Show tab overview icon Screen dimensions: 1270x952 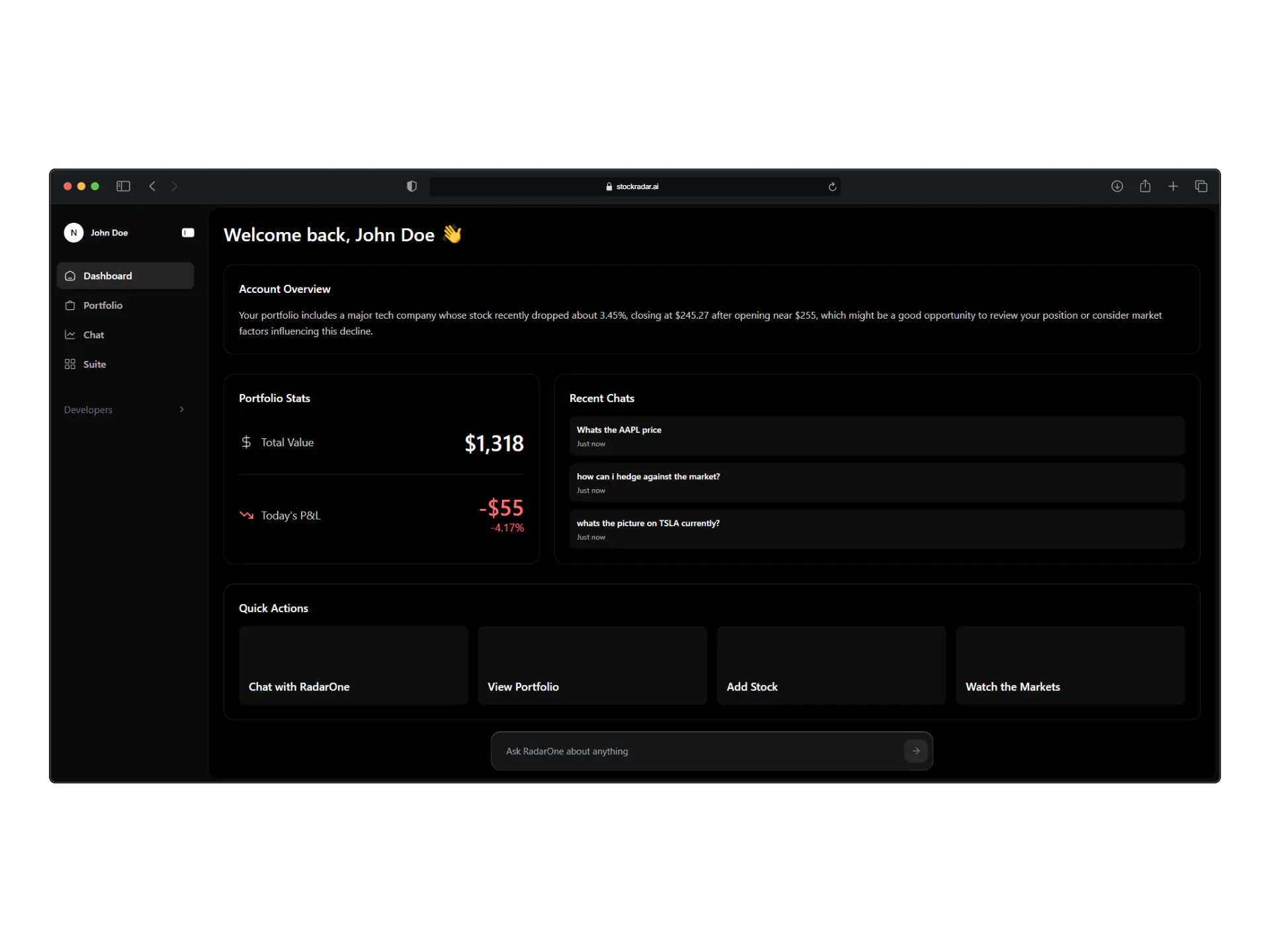[1201, 186]
